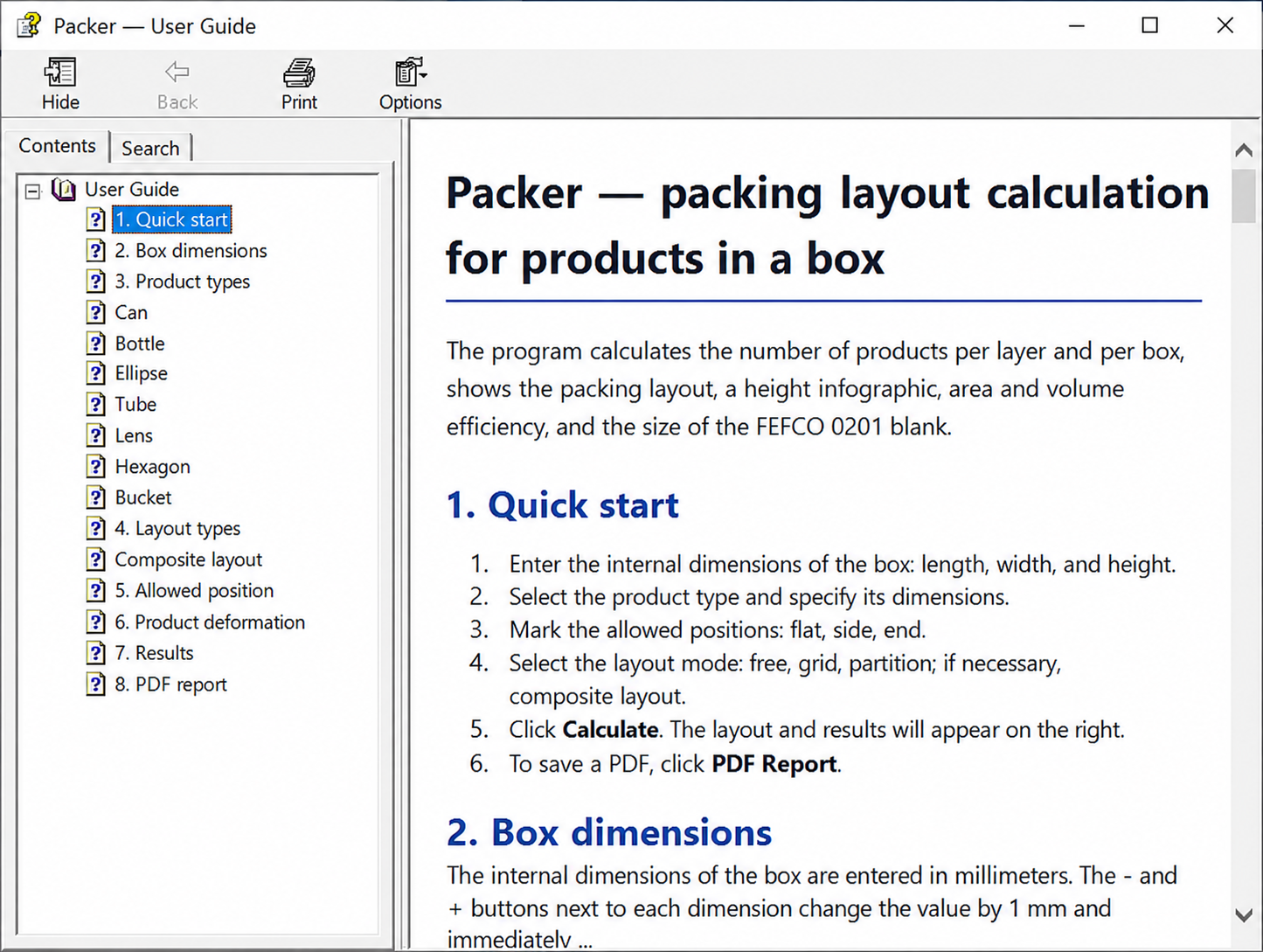Click the help icon beside Product deformation
This screenshot has width=1263, height=952.
coord(96,622)
